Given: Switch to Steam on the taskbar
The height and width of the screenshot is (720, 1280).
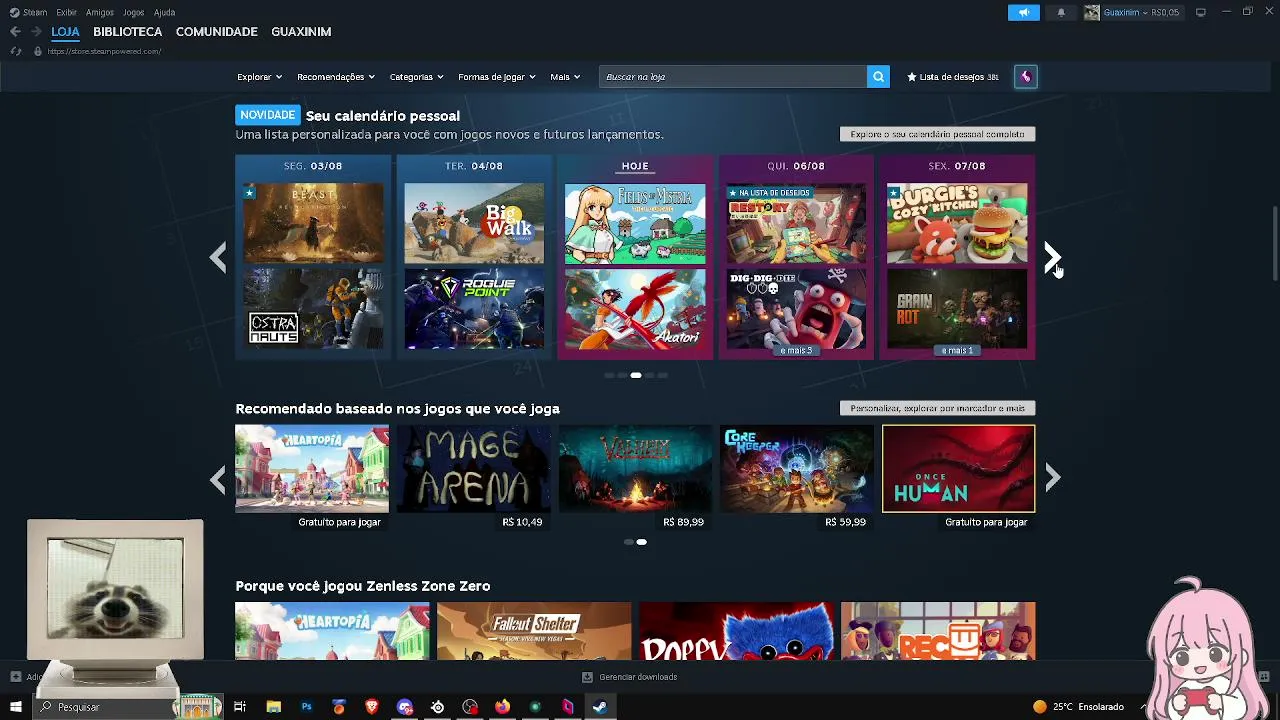Looking at the screenshot, I should coord(600,707).
